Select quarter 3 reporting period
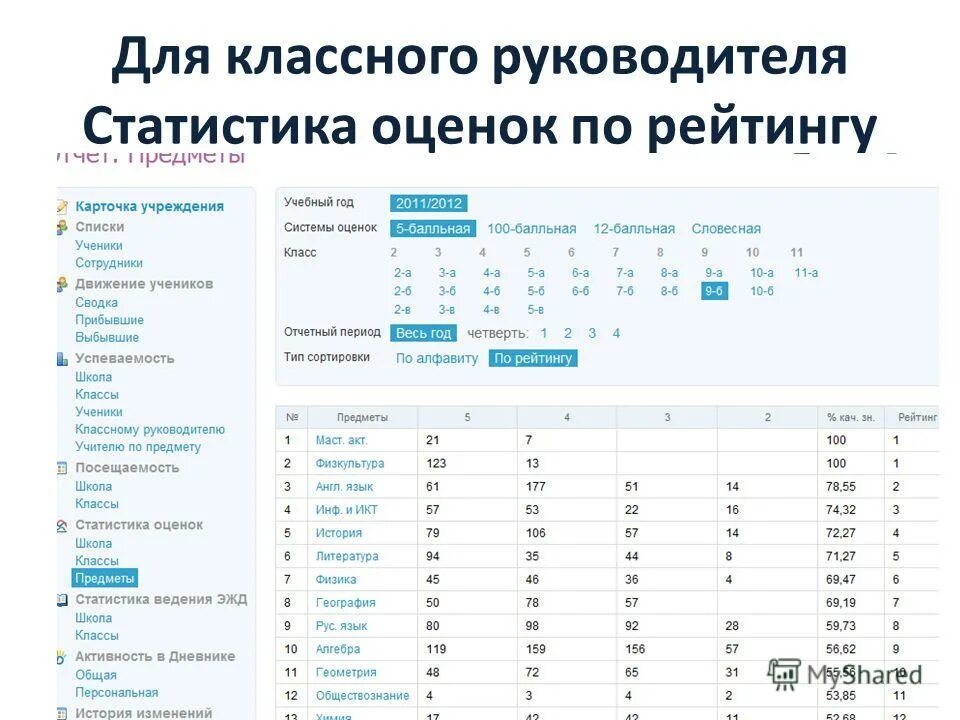960x720 pixels. click(592, 334)
